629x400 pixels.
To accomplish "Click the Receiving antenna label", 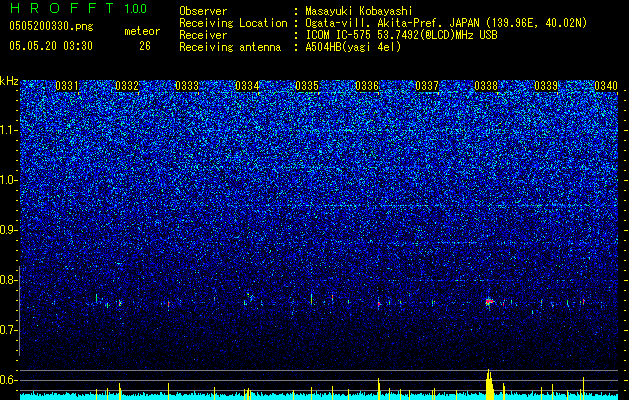I will pos(230,47).
